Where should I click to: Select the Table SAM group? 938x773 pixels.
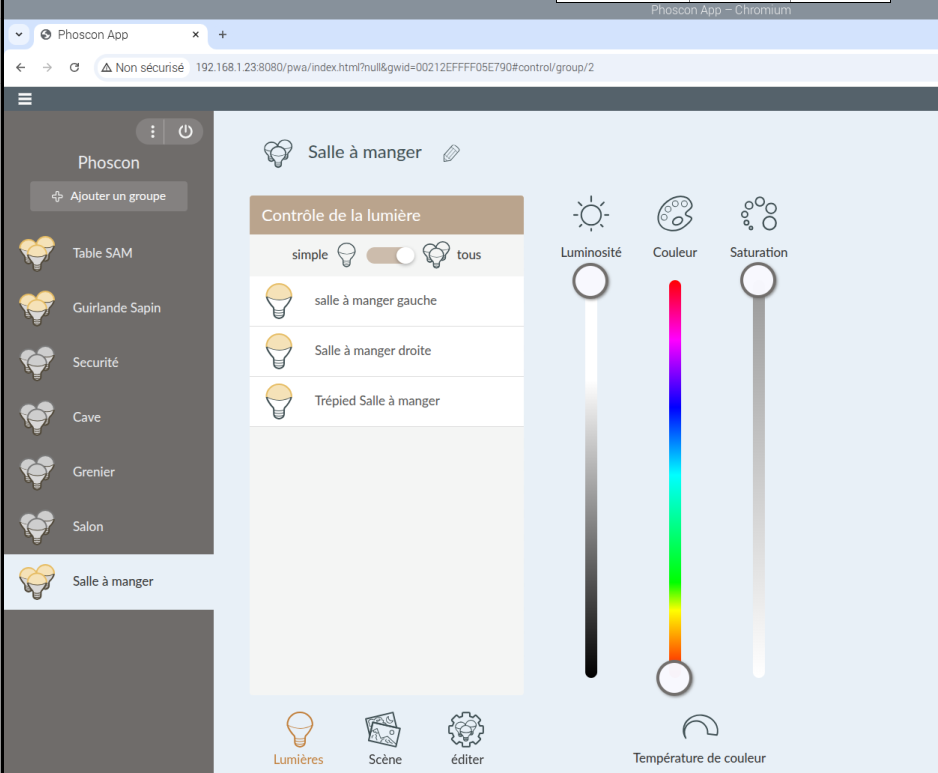(109, 253)
